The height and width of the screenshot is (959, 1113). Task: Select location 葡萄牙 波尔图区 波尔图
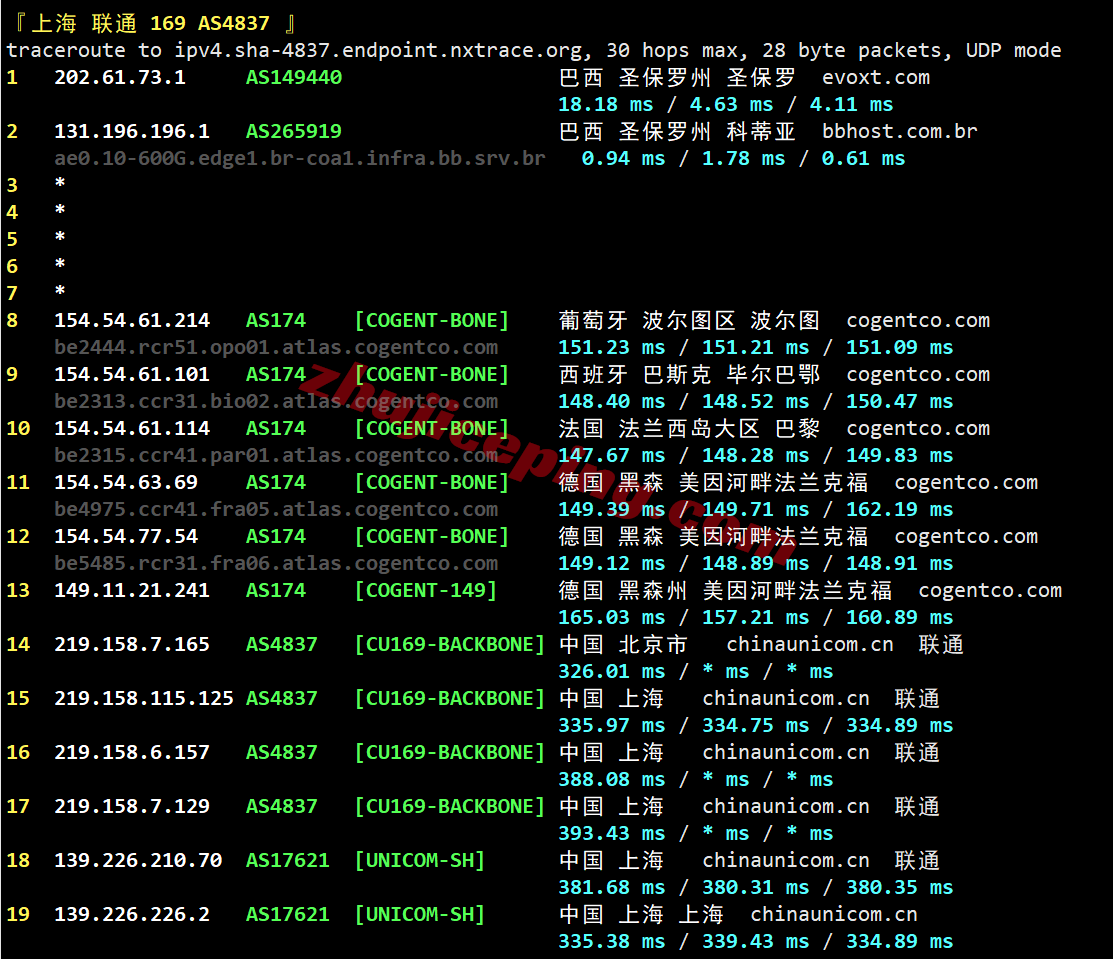689,320
